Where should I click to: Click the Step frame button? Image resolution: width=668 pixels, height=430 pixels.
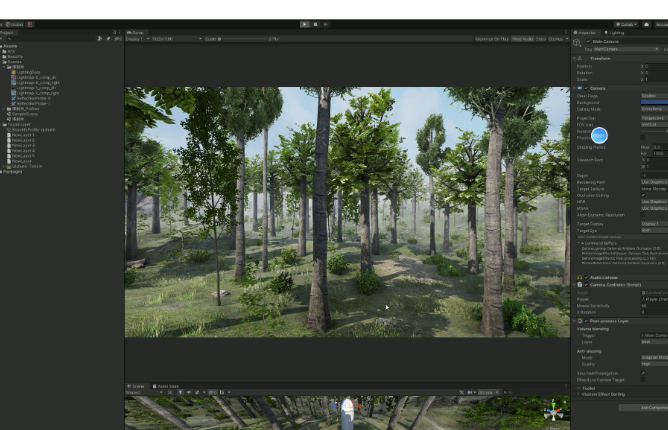327,24
